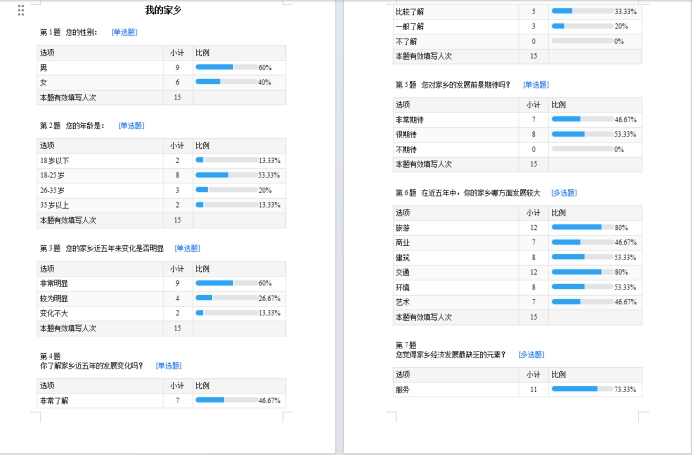Image resolution: width=692 pixels, height=455 pixels.
Task: Click the drag handle beside the title
Action: point(21,10)
